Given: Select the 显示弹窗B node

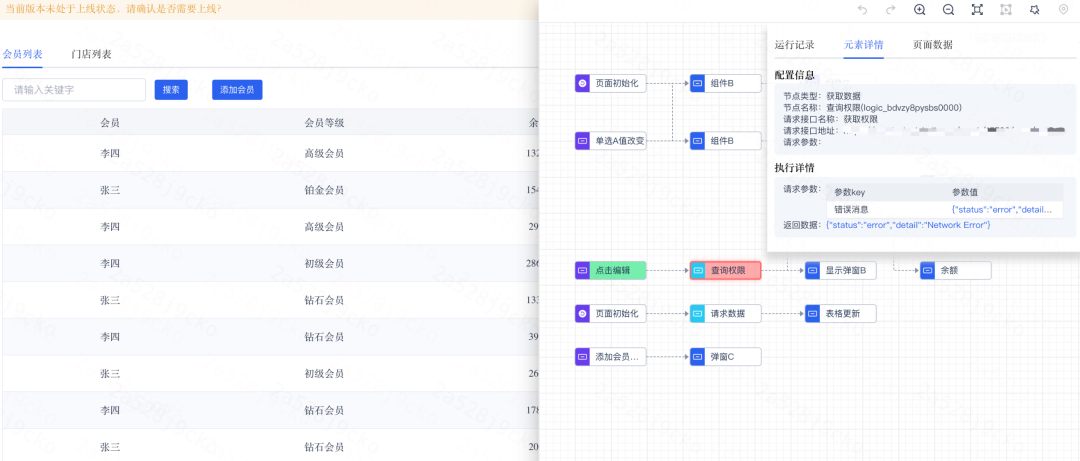Looking at the screenshot, I should coord(840,271).
